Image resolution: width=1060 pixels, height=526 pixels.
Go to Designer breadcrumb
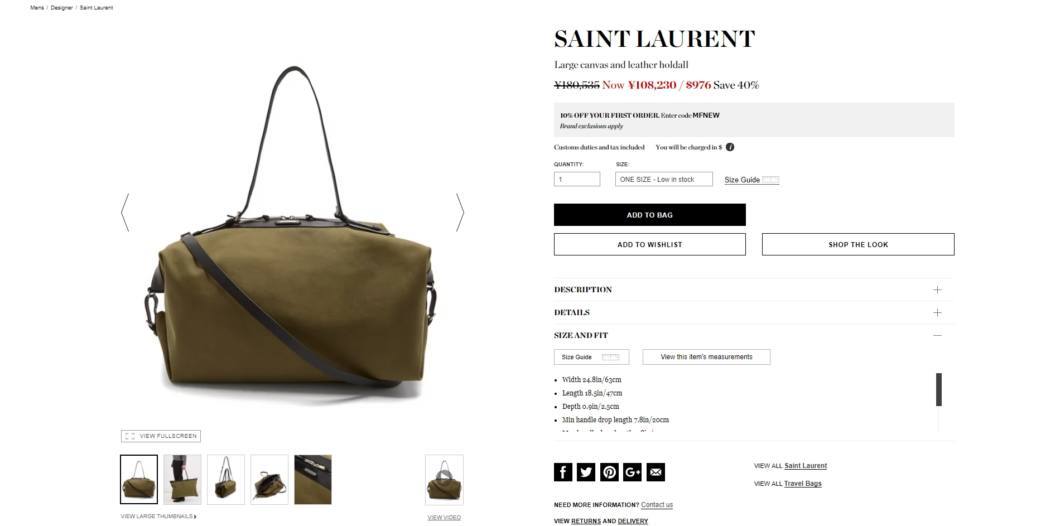click(x=62, y=7)
